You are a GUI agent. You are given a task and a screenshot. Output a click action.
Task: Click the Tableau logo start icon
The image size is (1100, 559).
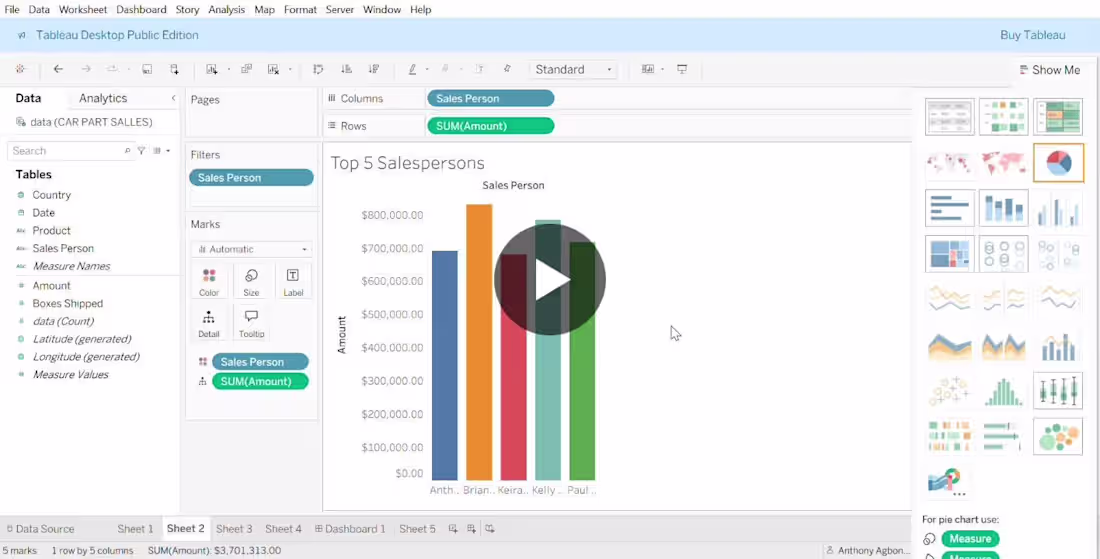tap(20, 69)
